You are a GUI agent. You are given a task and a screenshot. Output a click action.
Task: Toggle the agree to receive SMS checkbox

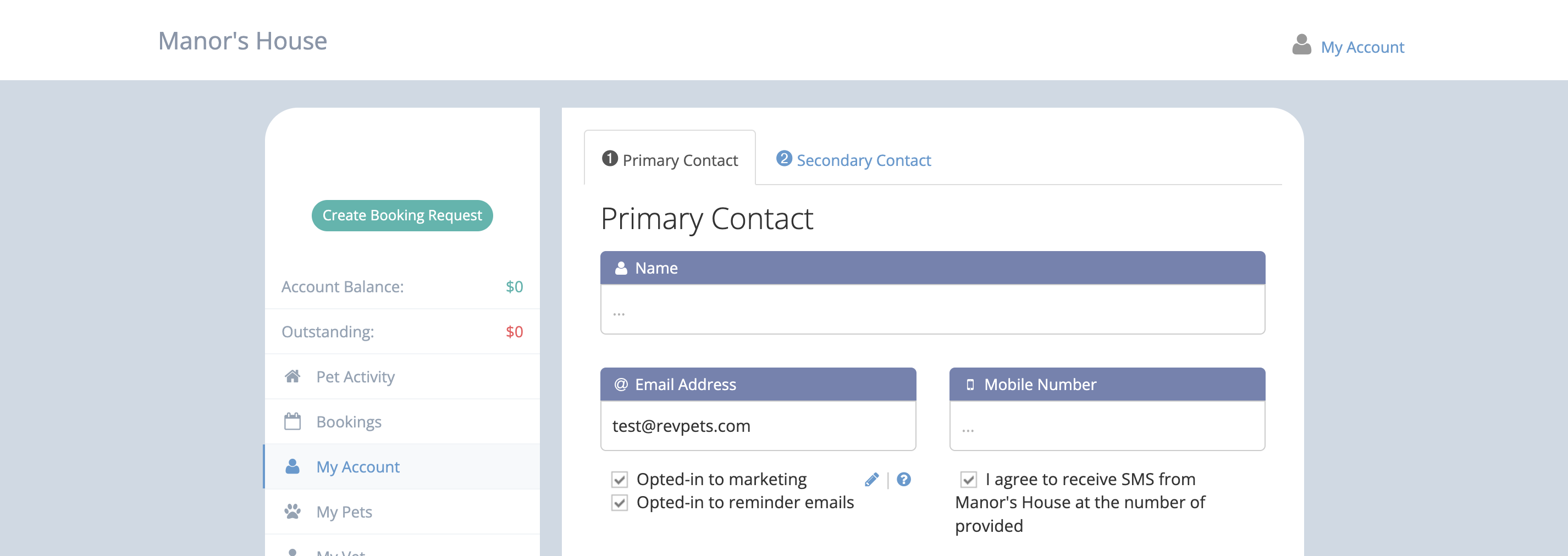968,480
